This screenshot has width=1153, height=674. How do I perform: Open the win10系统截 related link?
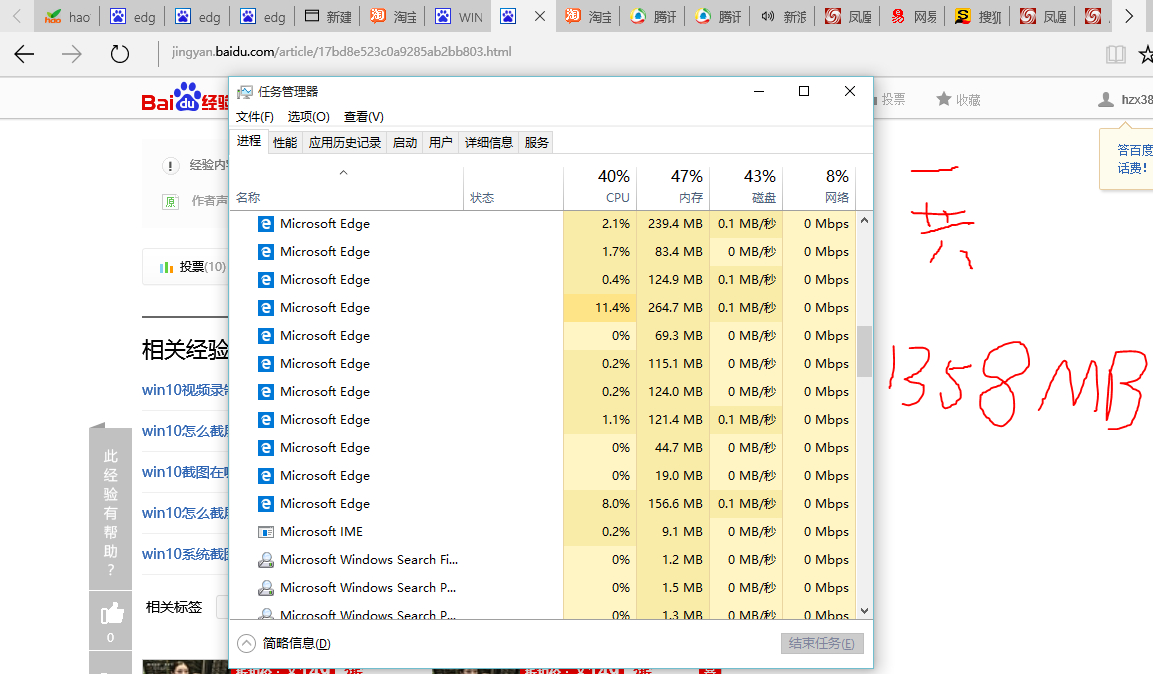pos(185,554)
